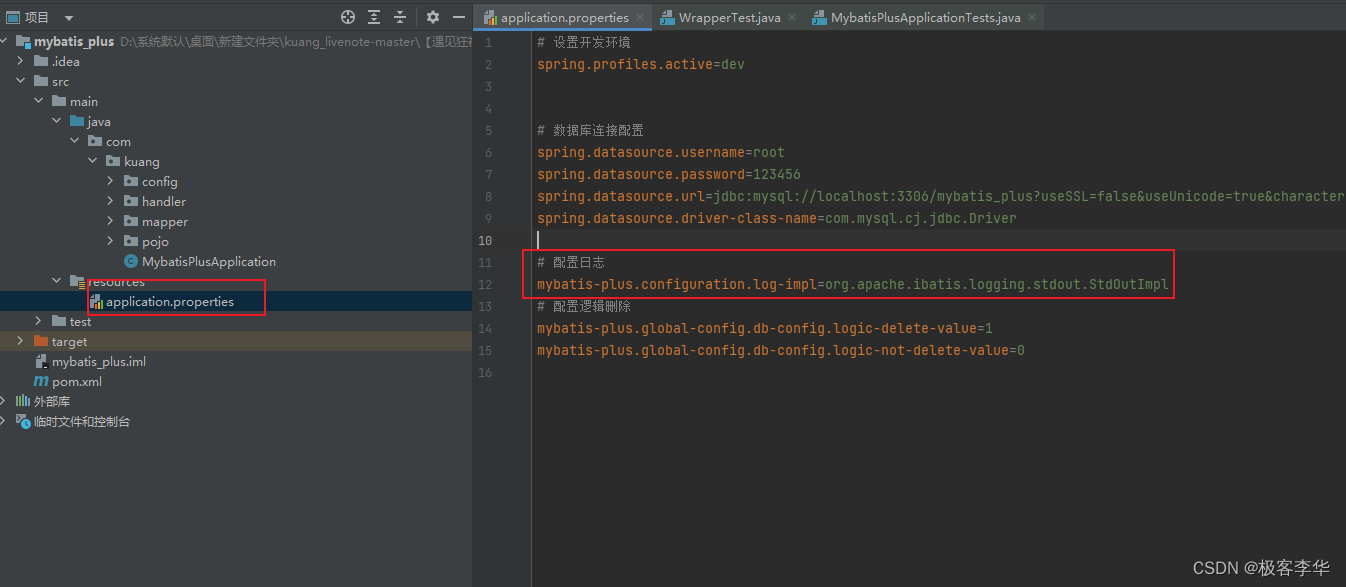This screenshot has height=587, width=1346.
Task: Click the config package icon
Action: click(x=131, y=181)
